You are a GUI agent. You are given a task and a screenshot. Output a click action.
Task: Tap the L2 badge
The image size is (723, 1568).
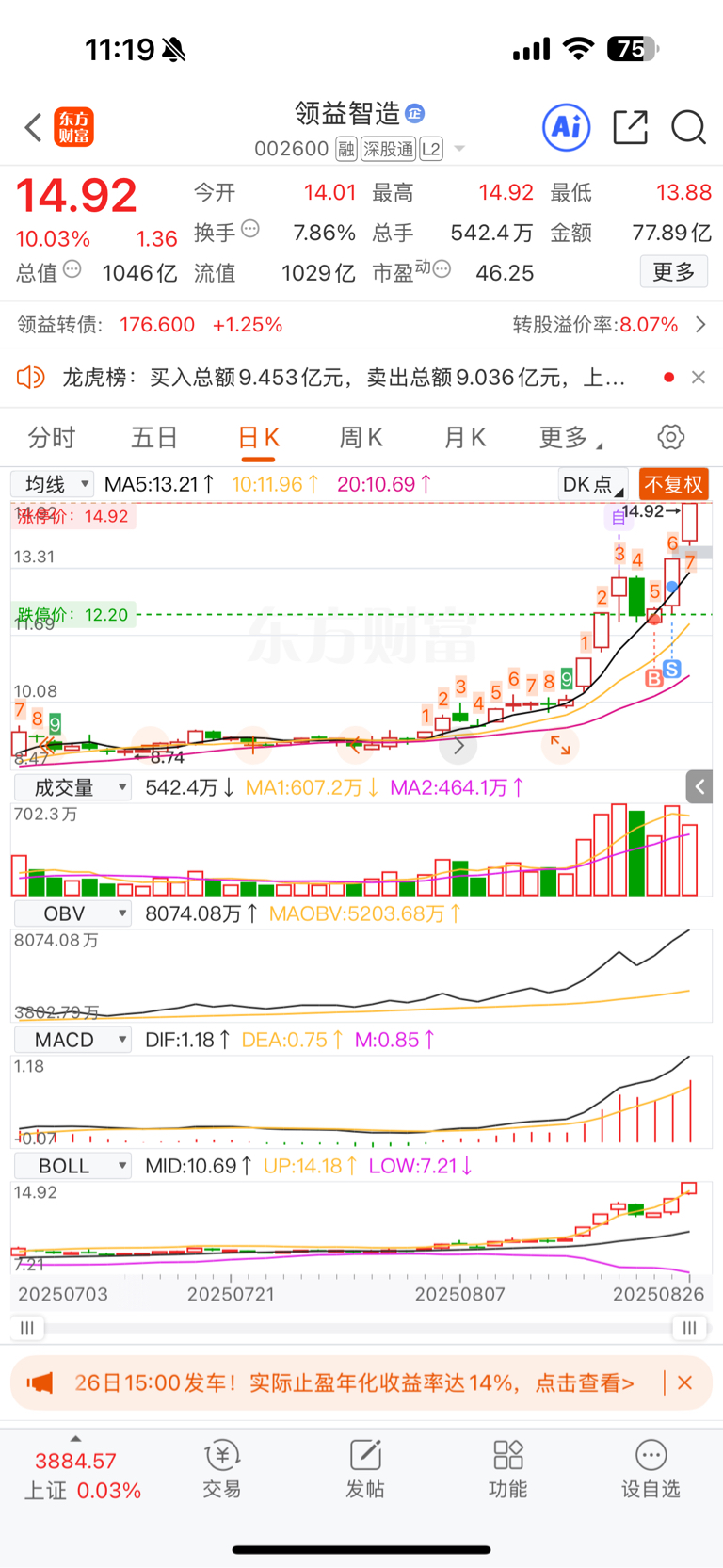(x=431, y=149)
